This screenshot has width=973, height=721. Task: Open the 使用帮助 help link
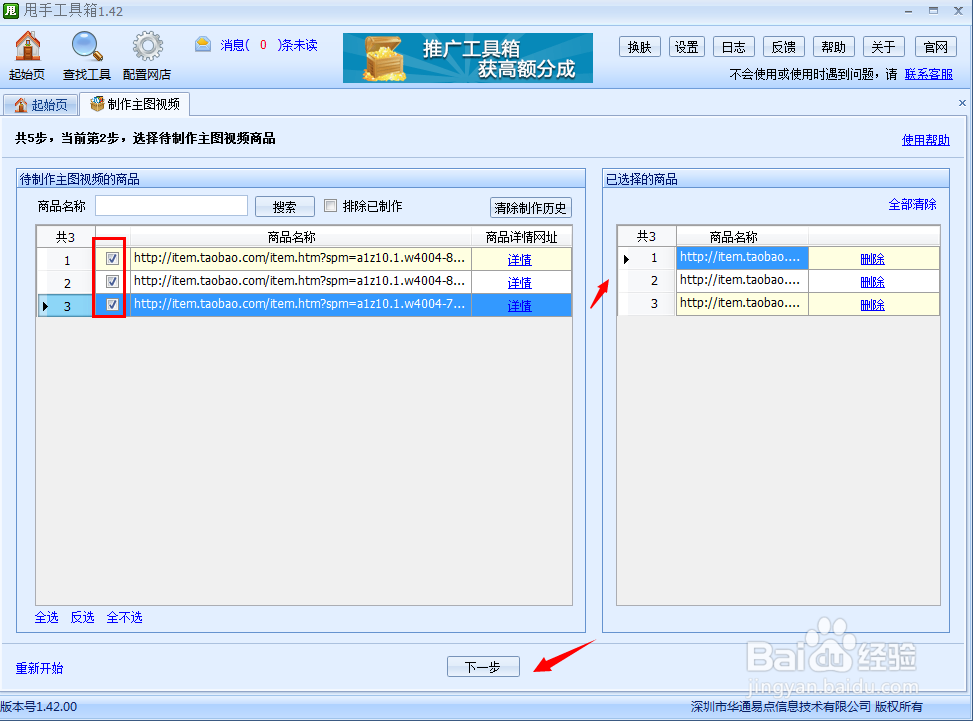(x=924, y=138)
